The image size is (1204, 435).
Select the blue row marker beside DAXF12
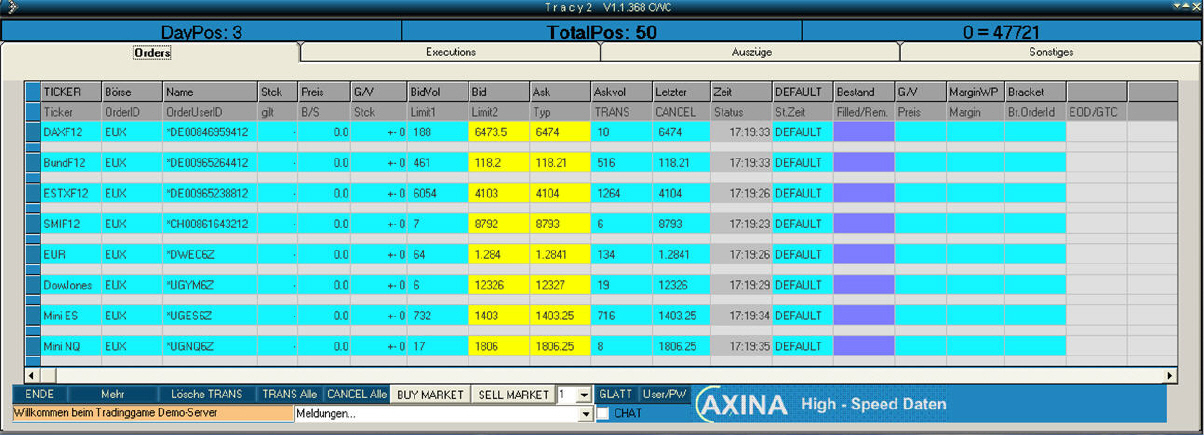point(32,131)
